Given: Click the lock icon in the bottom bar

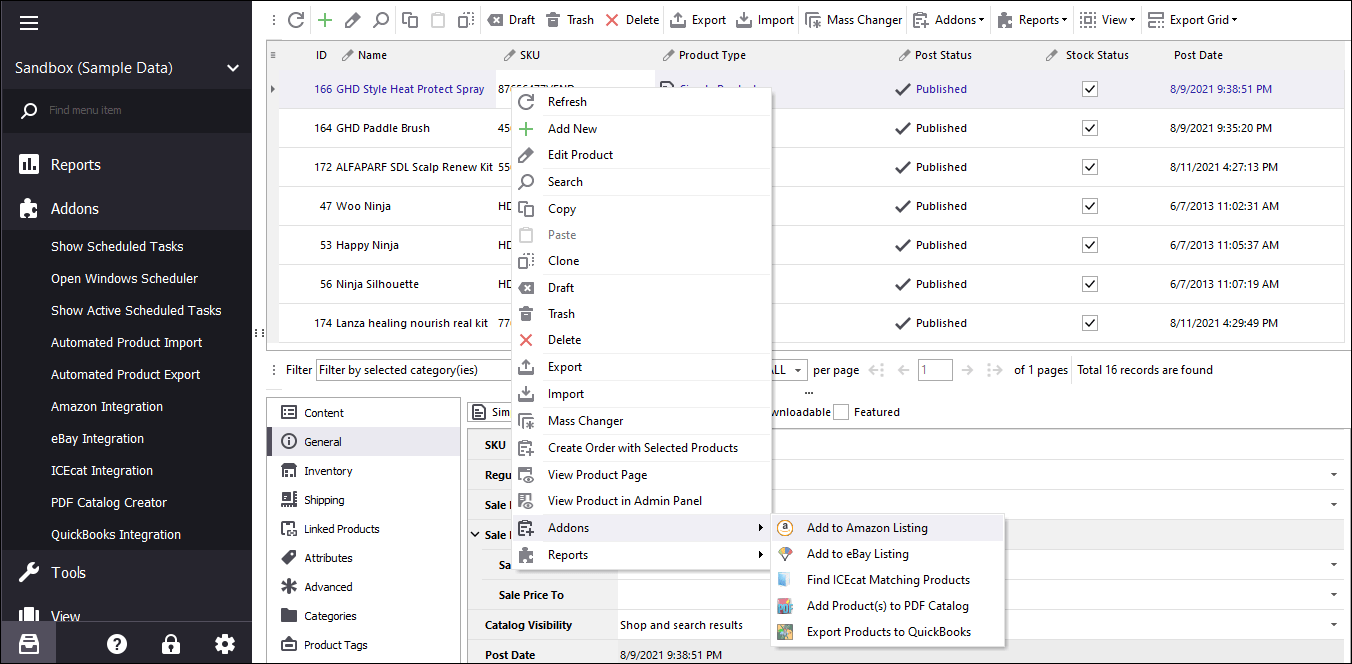Looking at the screenshot, I should coord(171,644).
